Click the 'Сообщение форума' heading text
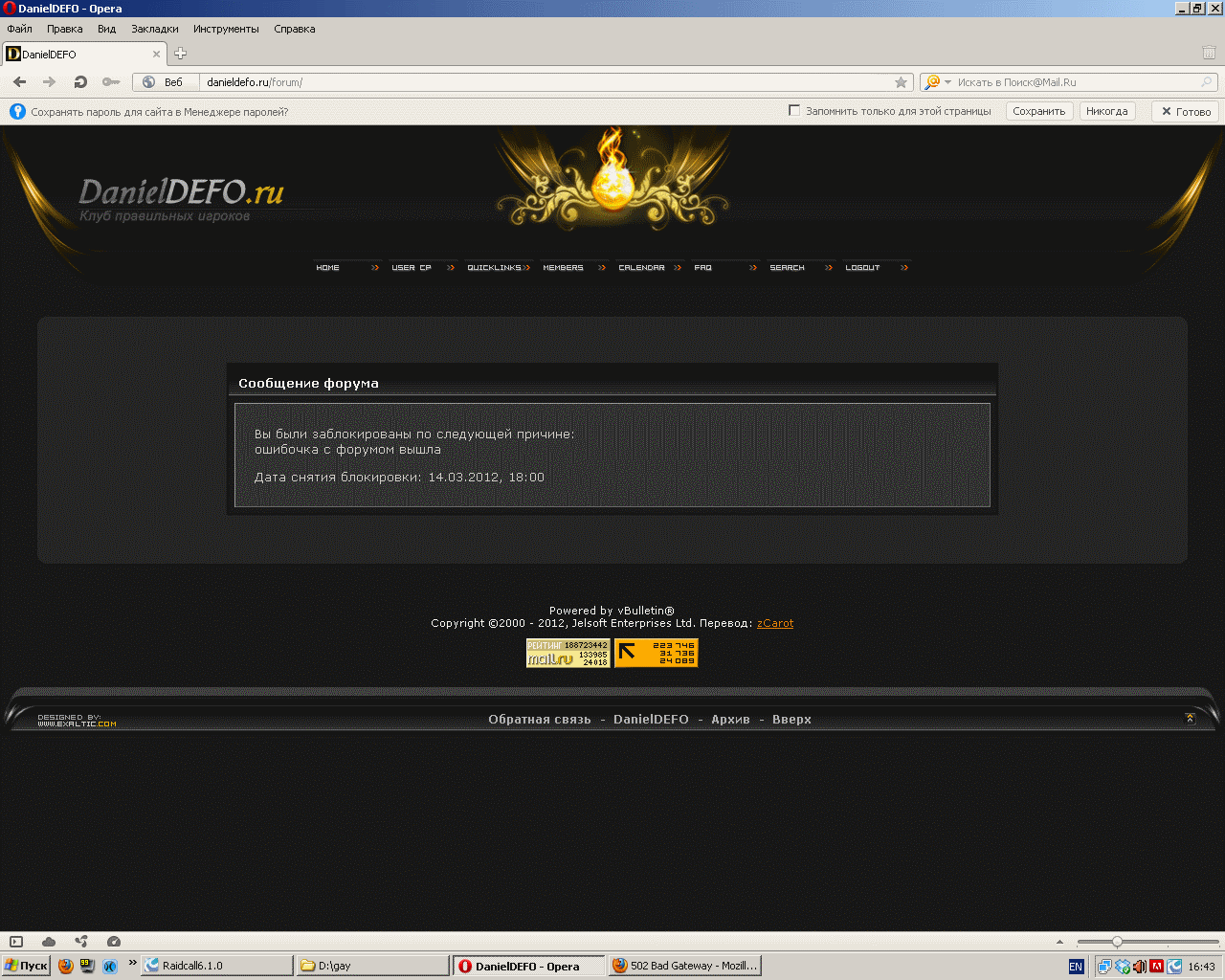 [x=308, y=383]
